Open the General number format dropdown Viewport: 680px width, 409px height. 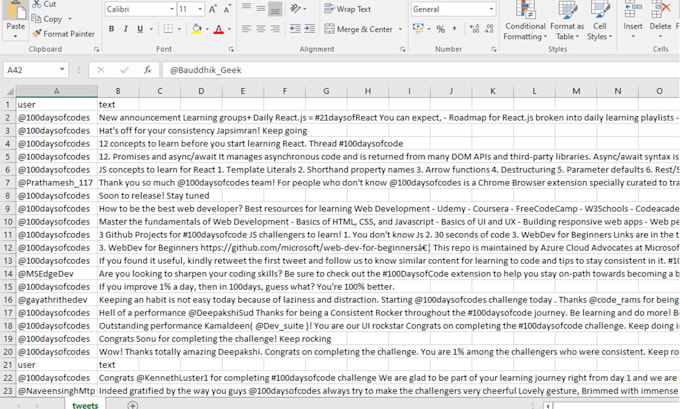tap(491, 9)
